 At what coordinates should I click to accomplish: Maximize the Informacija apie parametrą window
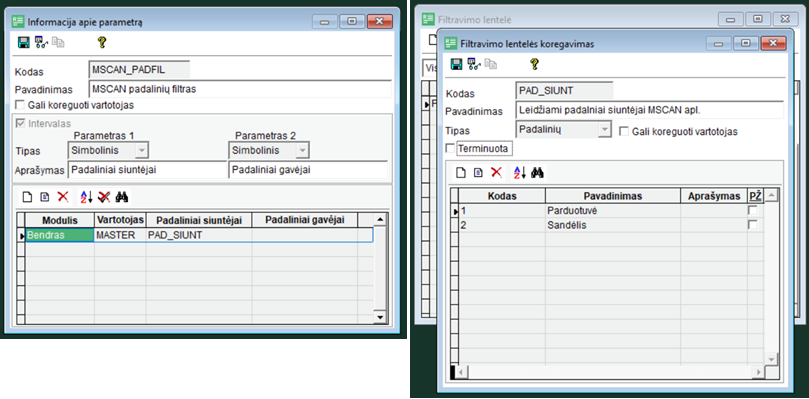pos(352,21)
